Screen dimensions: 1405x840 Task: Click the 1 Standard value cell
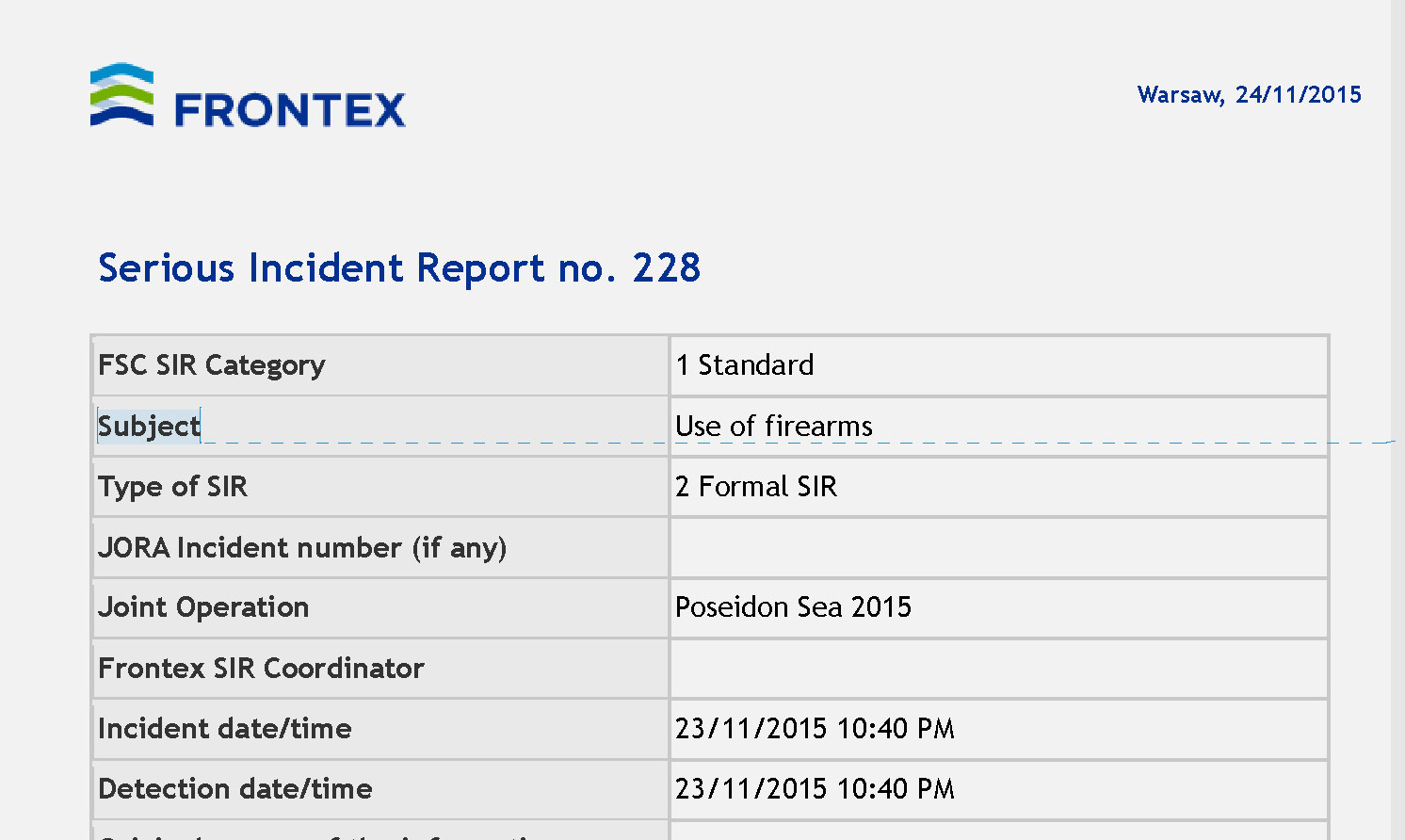click(999, 365)
